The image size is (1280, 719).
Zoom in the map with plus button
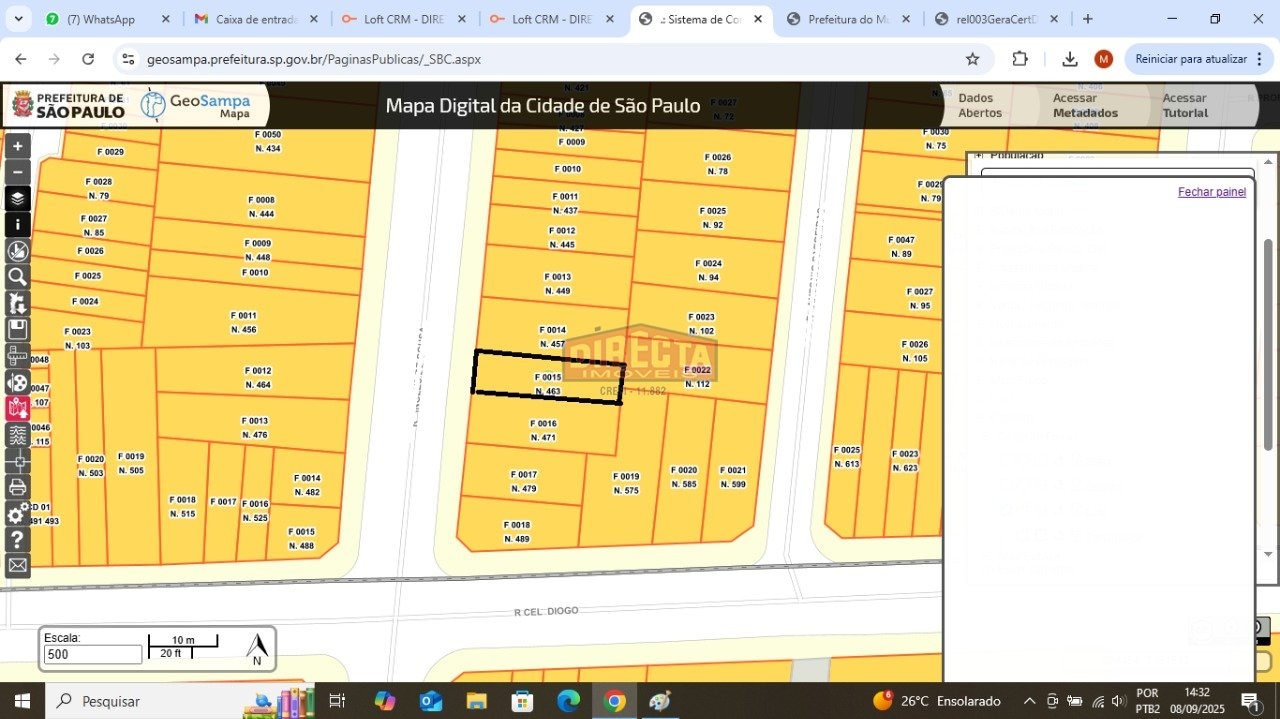pos(17,146)
